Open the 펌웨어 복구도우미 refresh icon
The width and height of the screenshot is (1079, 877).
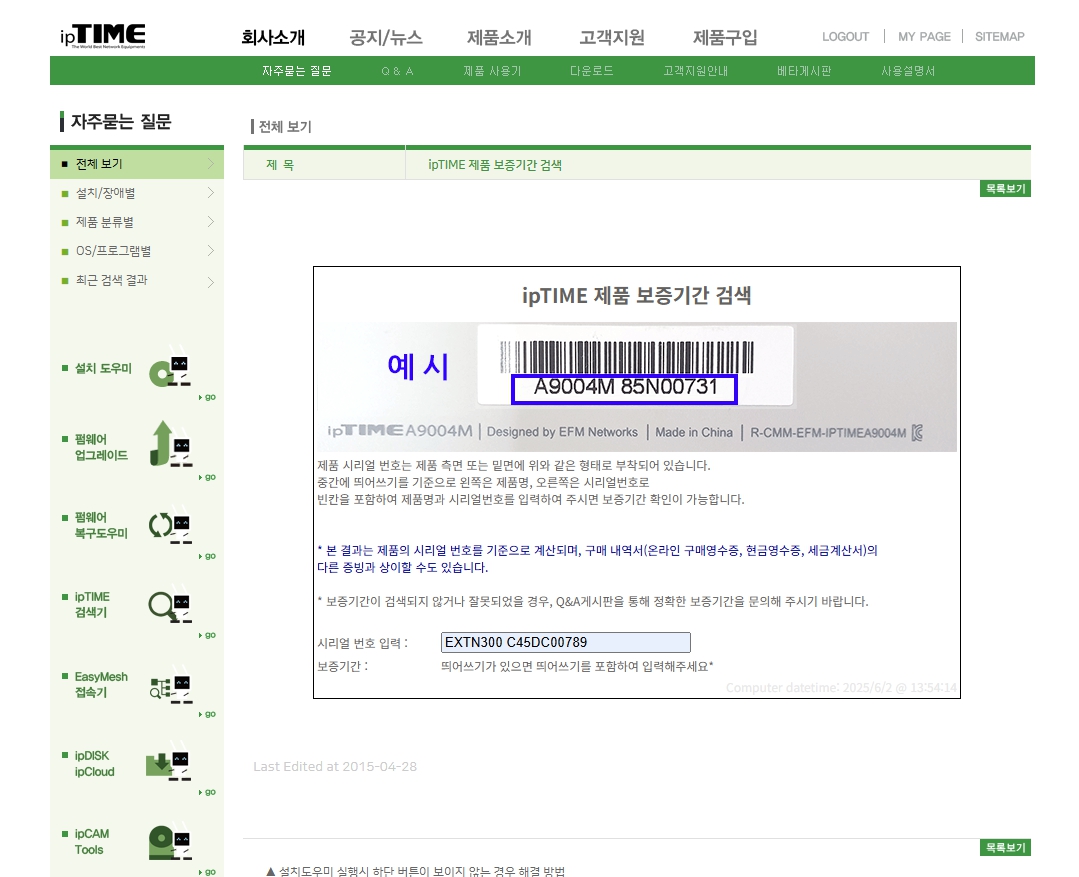pos(170,528)
